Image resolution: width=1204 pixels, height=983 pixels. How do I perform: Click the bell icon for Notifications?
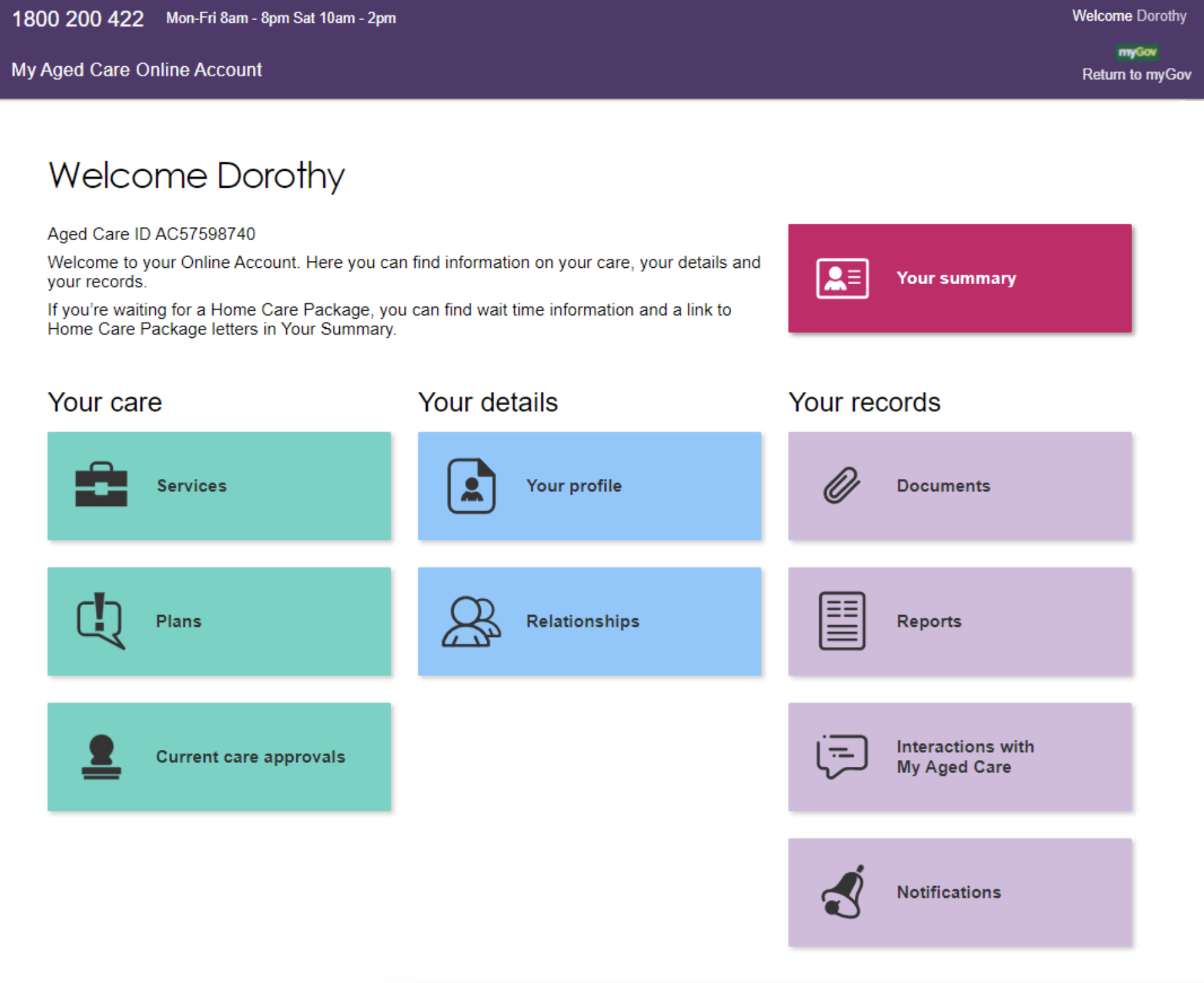point(843,892)
